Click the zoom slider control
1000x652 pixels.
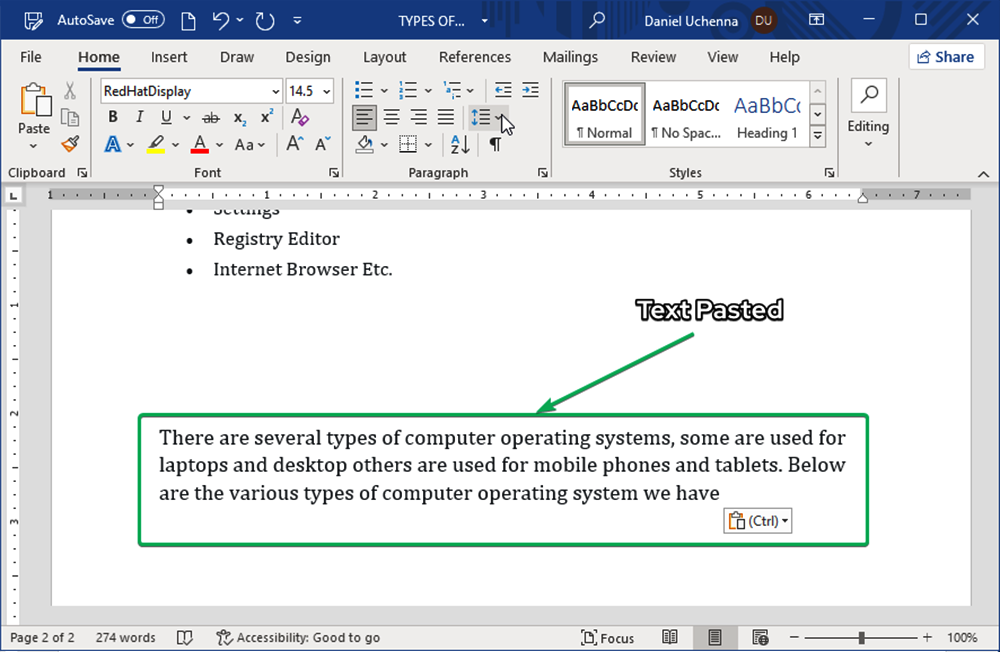pos(864,637)
